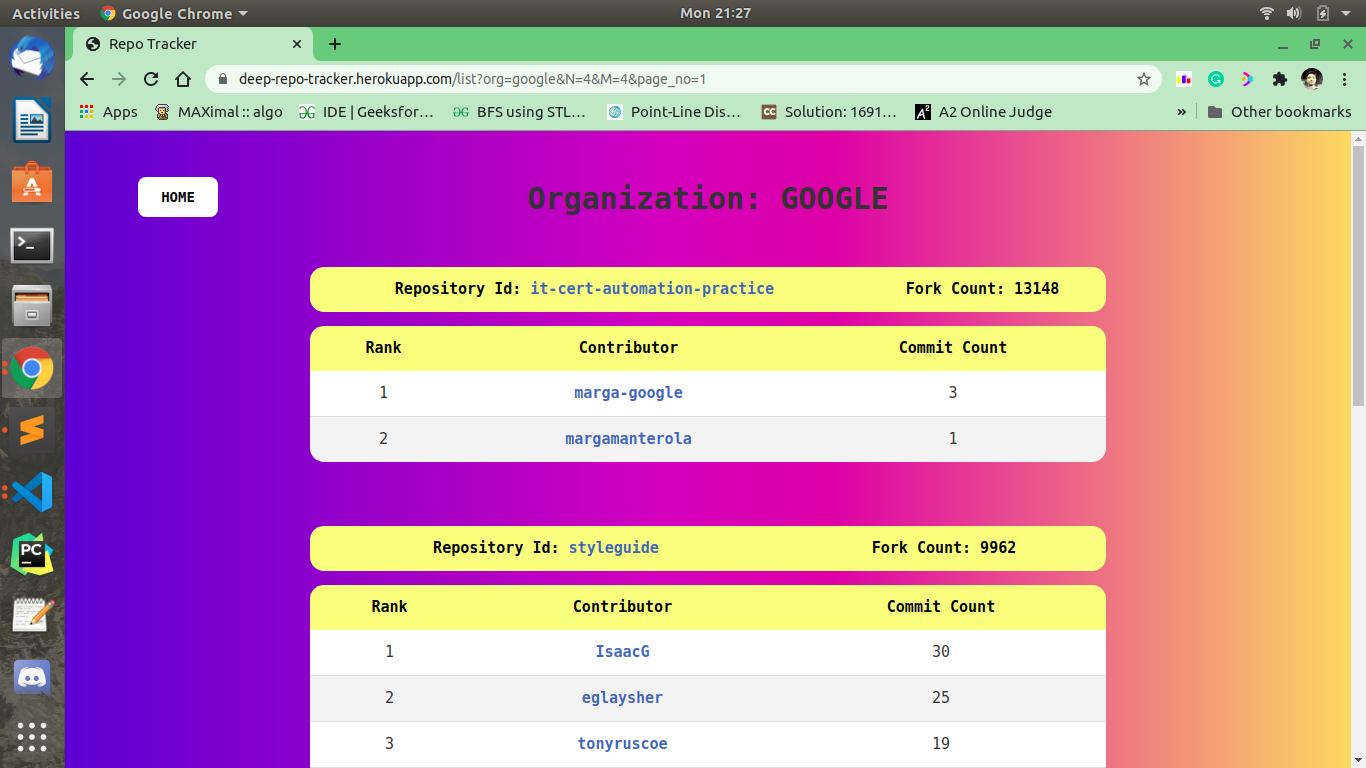This screenshot has height=768, width=1366.
Task: Bookmark this page with the star icon
Action: 1144,79
